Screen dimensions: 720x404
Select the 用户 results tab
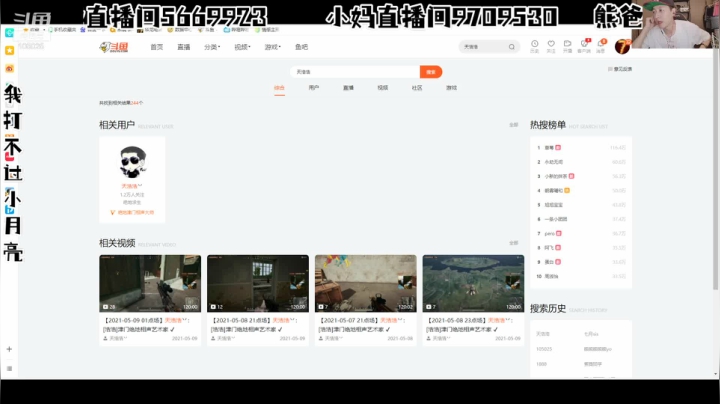click(x=314, y=88)
